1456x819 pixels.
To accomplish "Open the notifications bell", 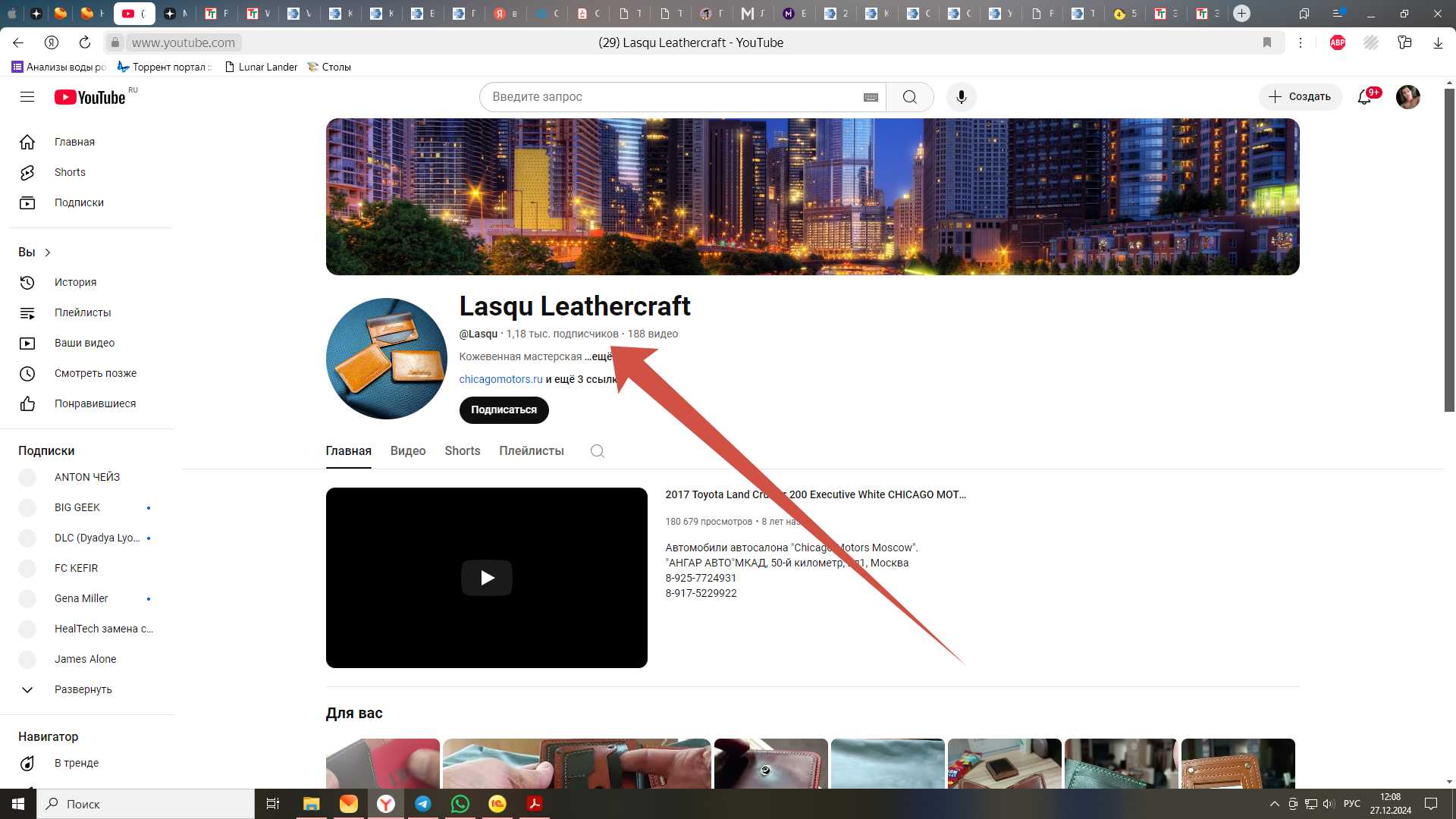I will coord(1364,97).
